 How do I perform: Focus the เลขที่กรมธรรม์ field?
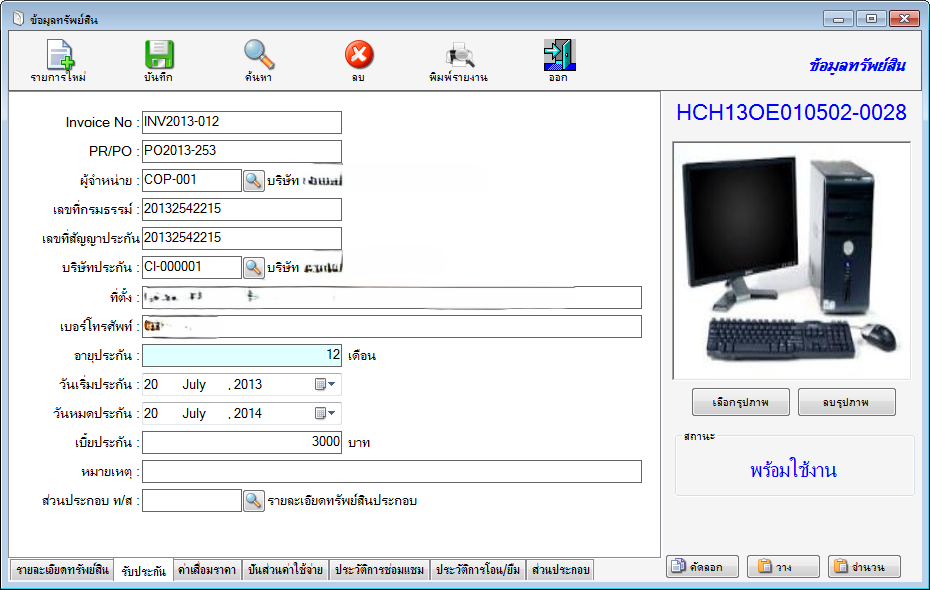coord(242,209)
